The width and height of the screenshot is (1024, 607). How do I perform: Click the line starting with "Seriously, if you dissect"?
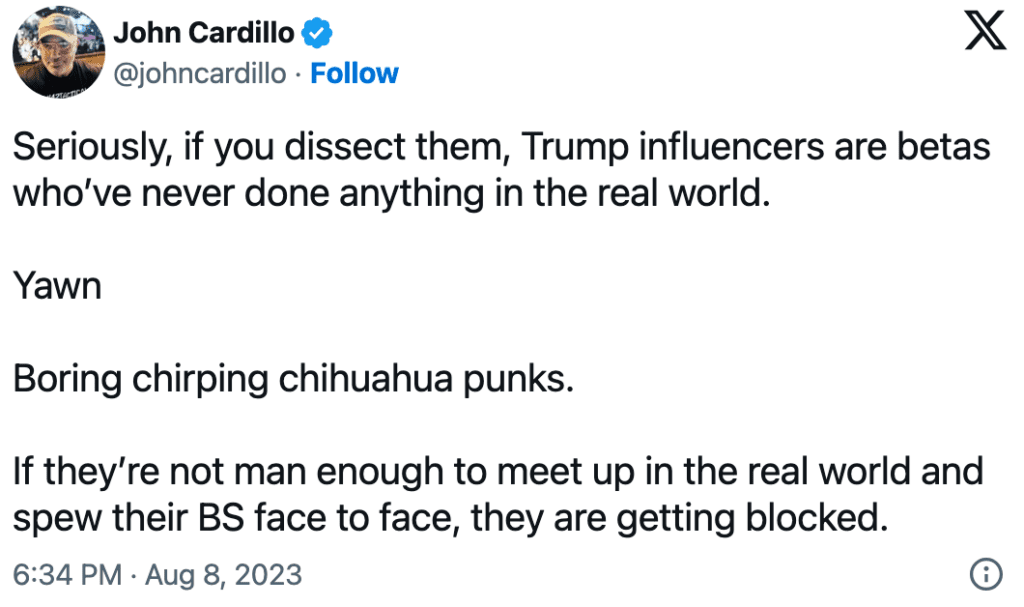pyautogui.click(x=500, y=148)
